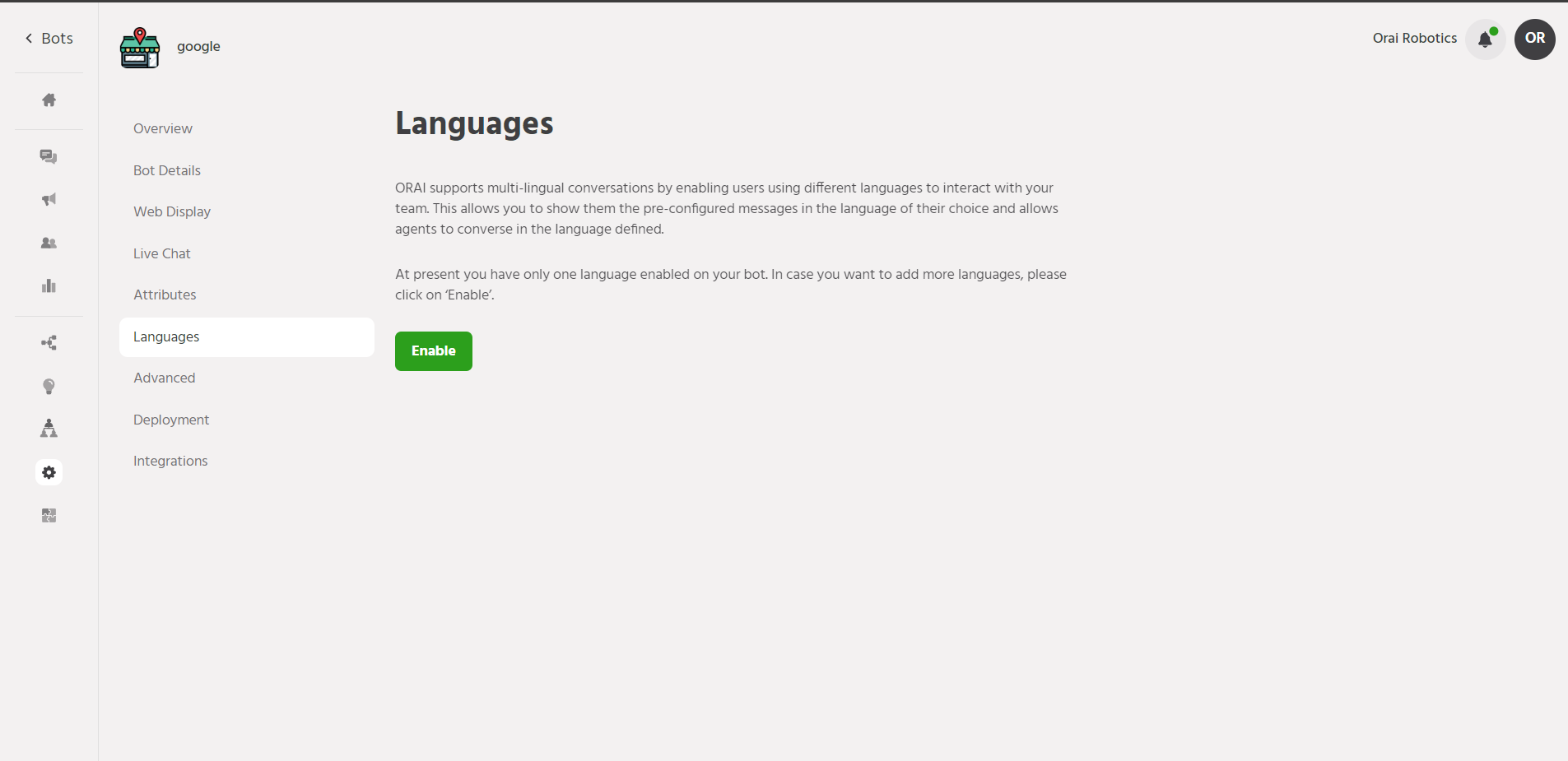
Task: Open the megaphone broadcast icon
Action: click(49, 199)
